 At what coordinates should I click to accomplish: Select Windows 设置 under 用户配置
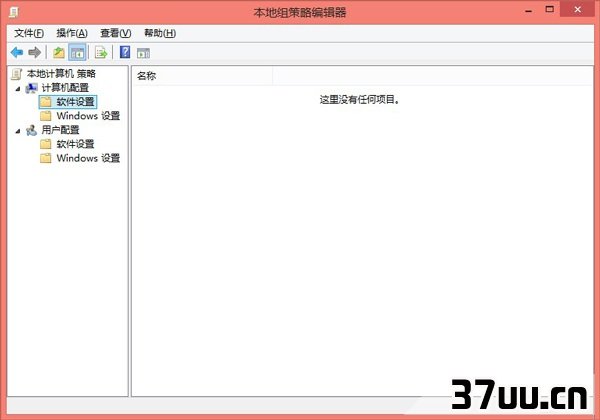88,158
